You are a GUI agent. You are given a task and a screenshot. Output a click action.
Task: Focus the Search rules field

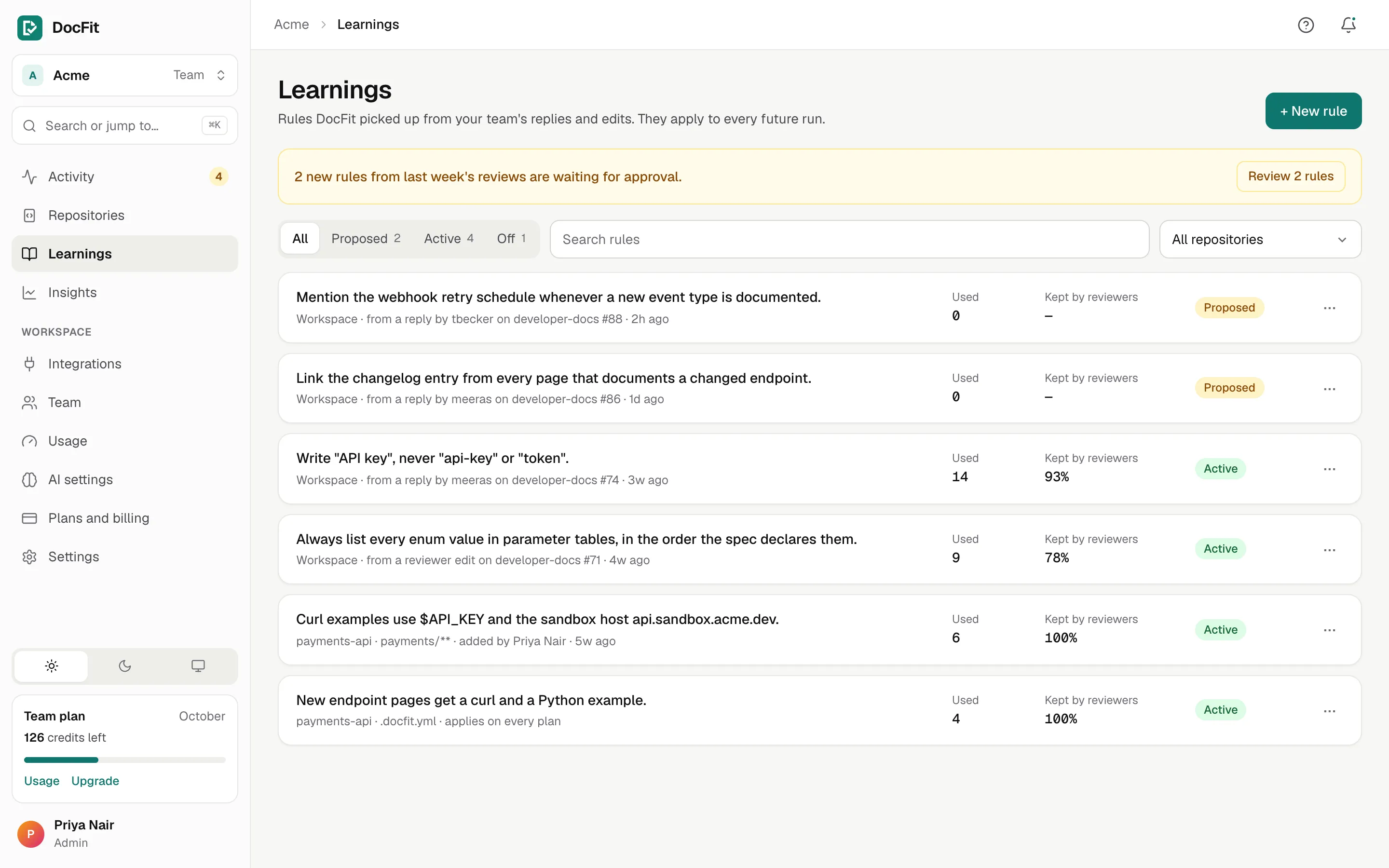[x=849, y=239]
